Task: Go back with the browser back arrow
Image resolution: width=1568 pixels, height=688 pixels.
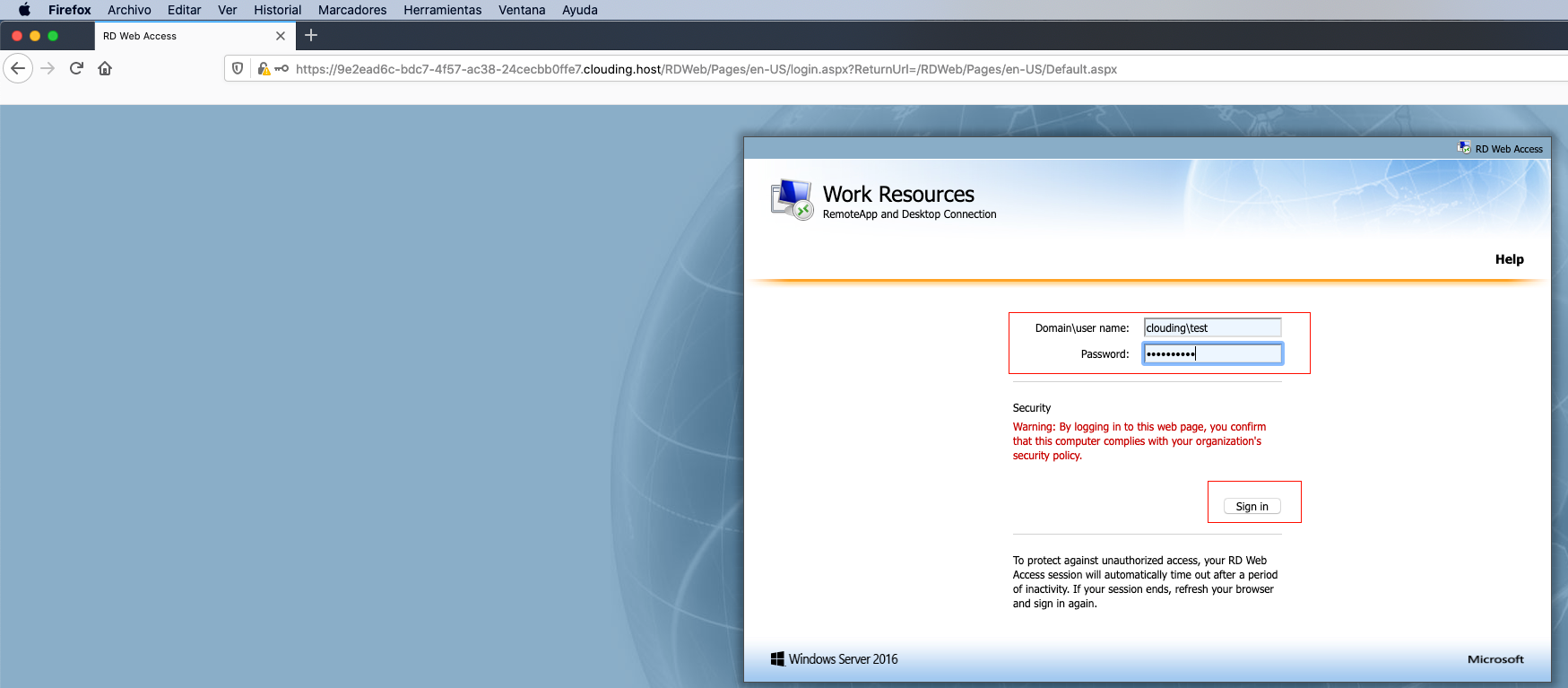Action: (x=18, y=68)
